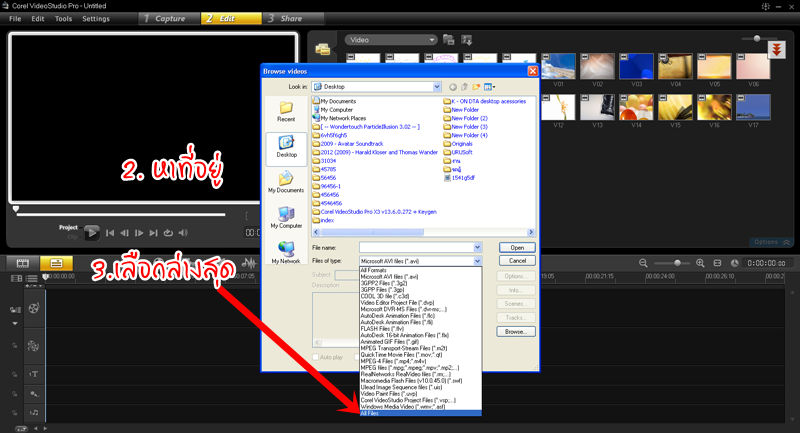Toggle lock on Voice track

pyautogui.click(x=14, y=394)
